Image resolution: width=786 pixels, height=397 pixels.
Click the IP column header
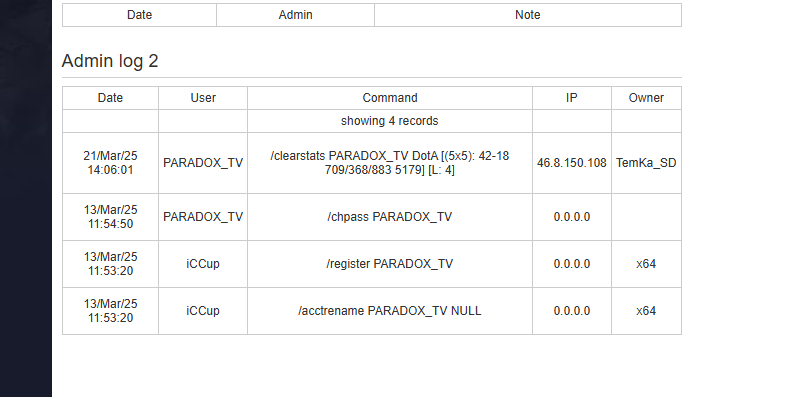(571, 98)
